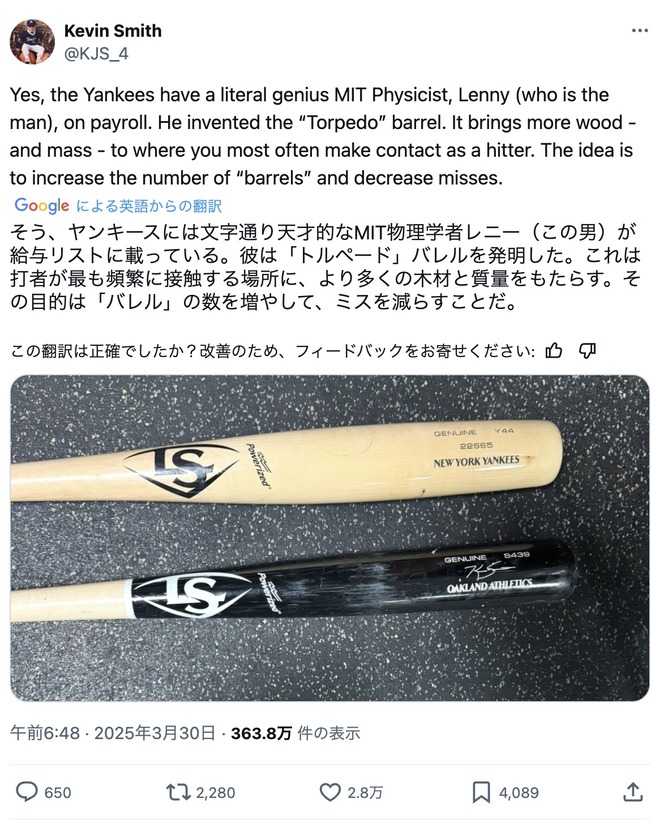Open Kevin Smith's profile avatar
The height and width of the screenshot is (824, 668).
(32, 42)
